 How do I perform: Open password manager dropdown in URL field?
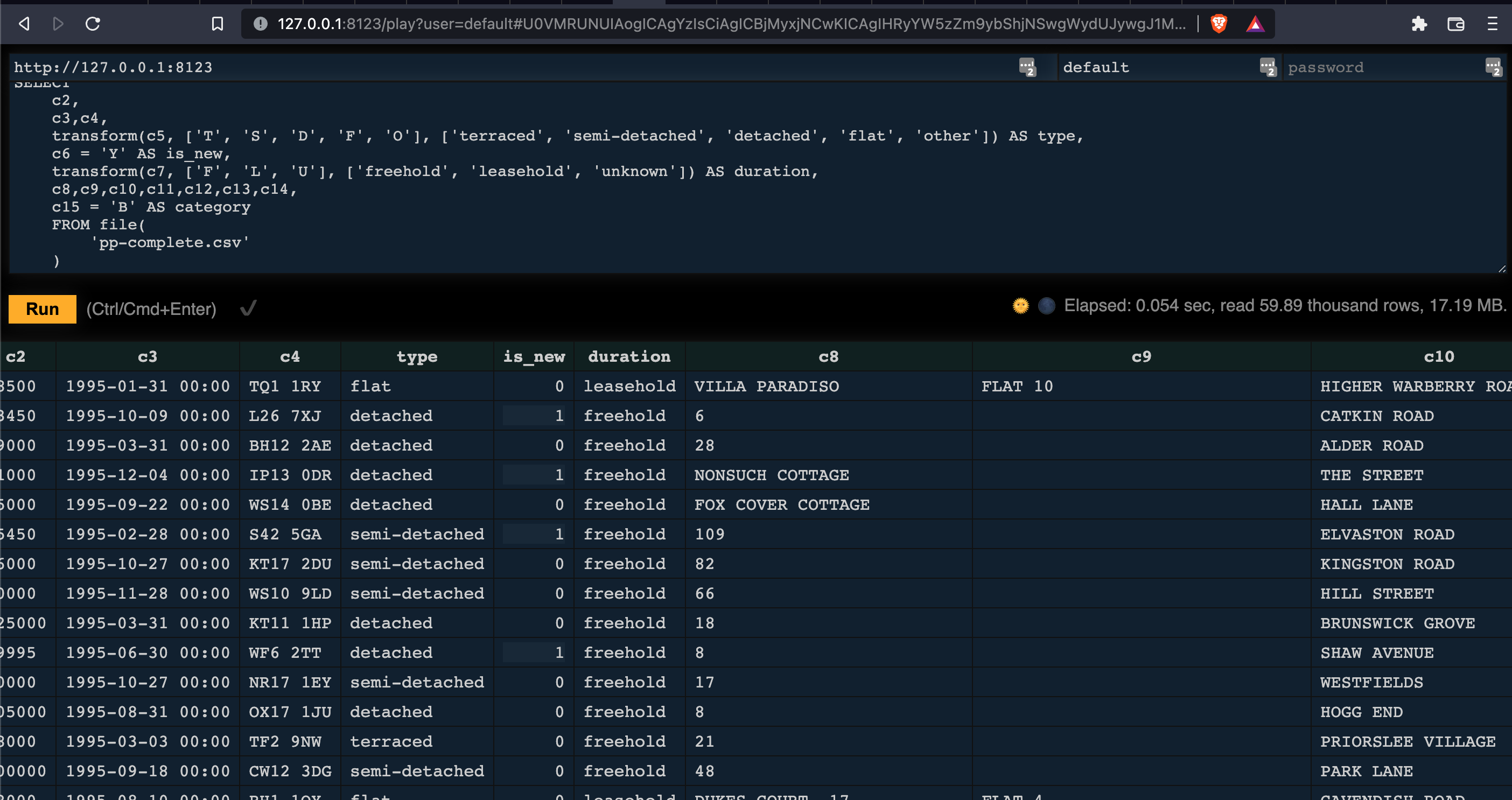pyautogui.click(x=1027, y=67)
